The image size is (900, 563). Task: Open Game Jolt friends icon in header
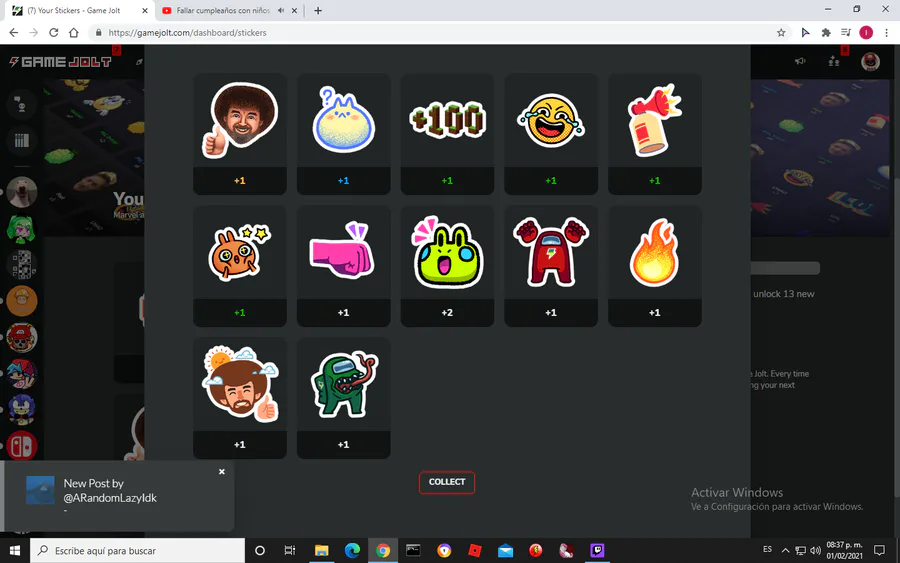click(834, 61)
